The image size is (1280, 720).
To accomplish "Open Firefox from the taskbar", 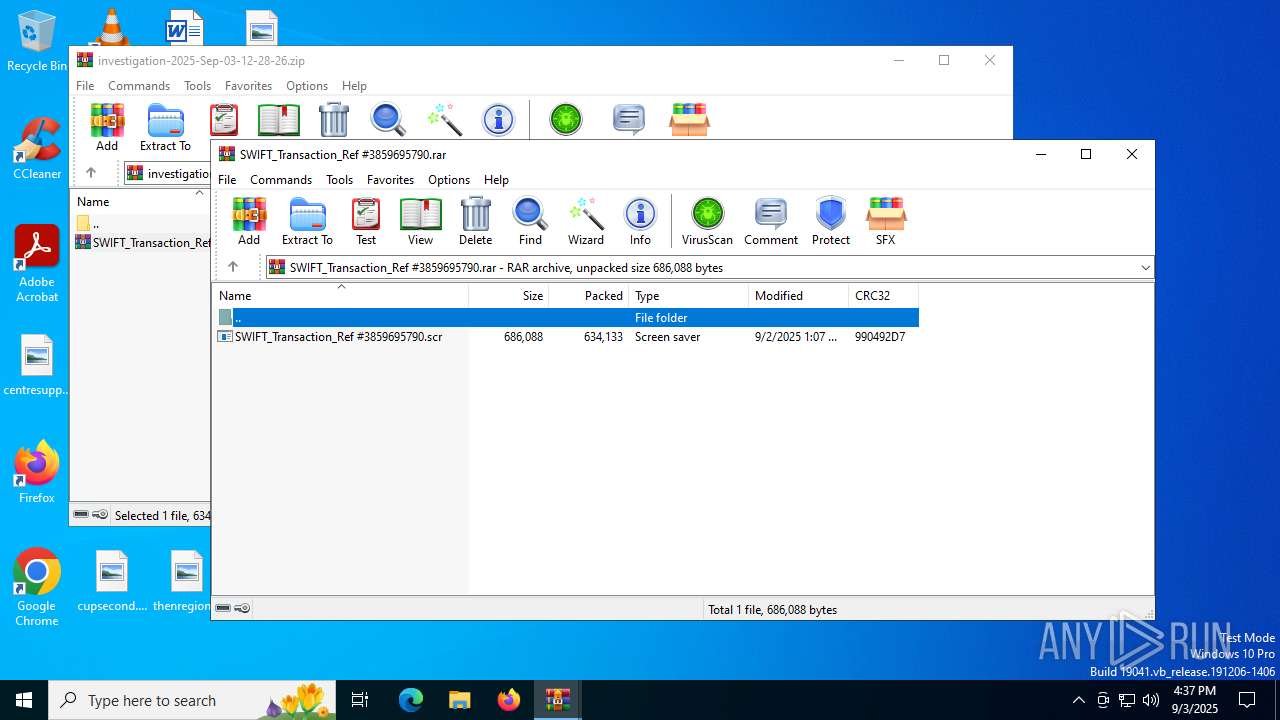I will pos(508,700).
